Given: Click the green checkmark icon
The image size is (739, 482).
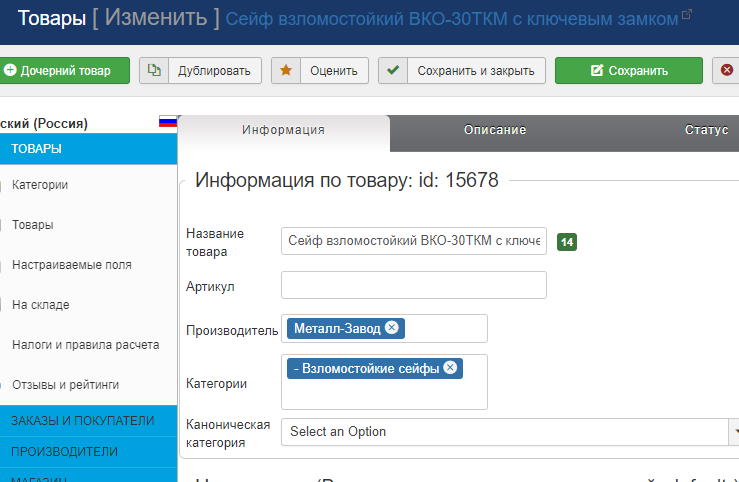Looking at the screenshot, I should [393, 70].
